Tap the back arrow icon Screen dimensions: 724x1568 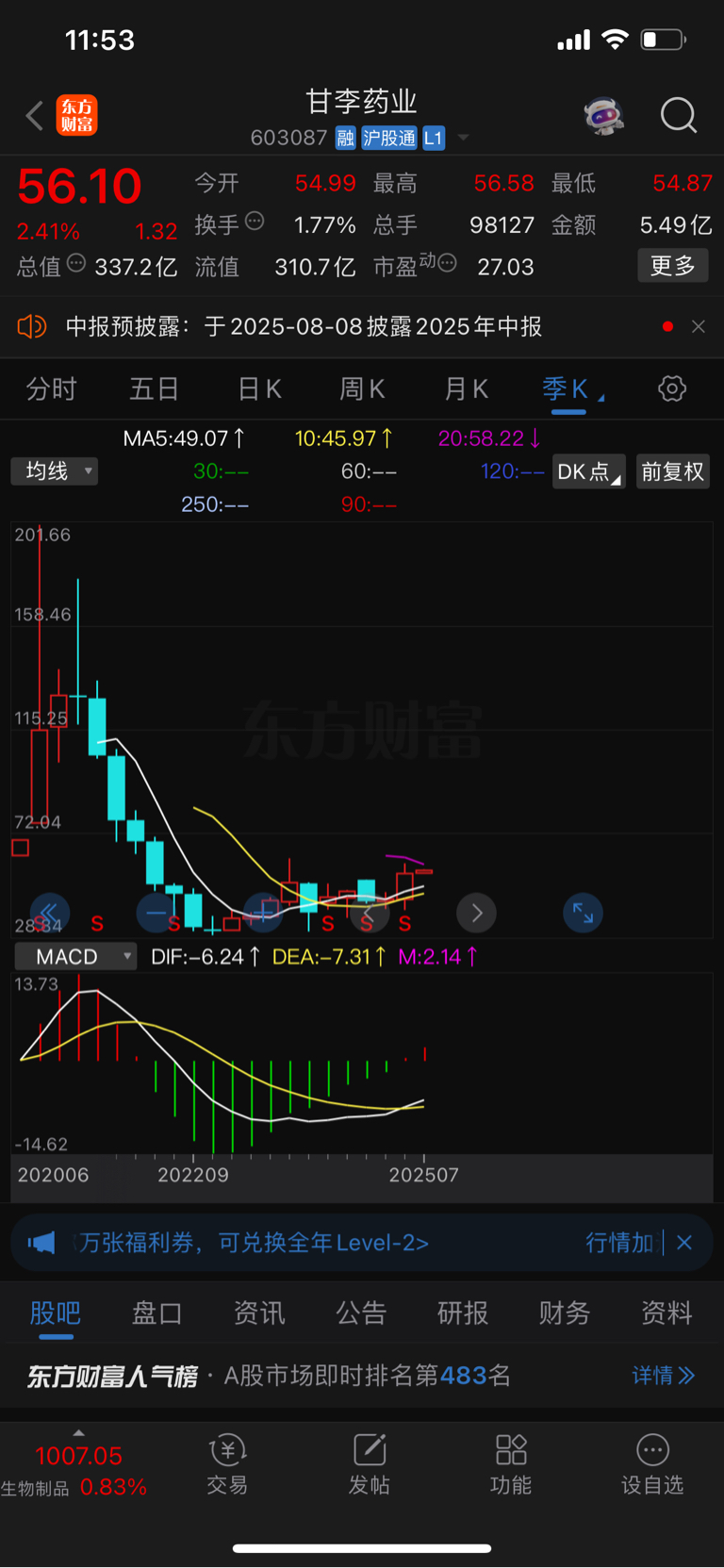coord(35,116)
